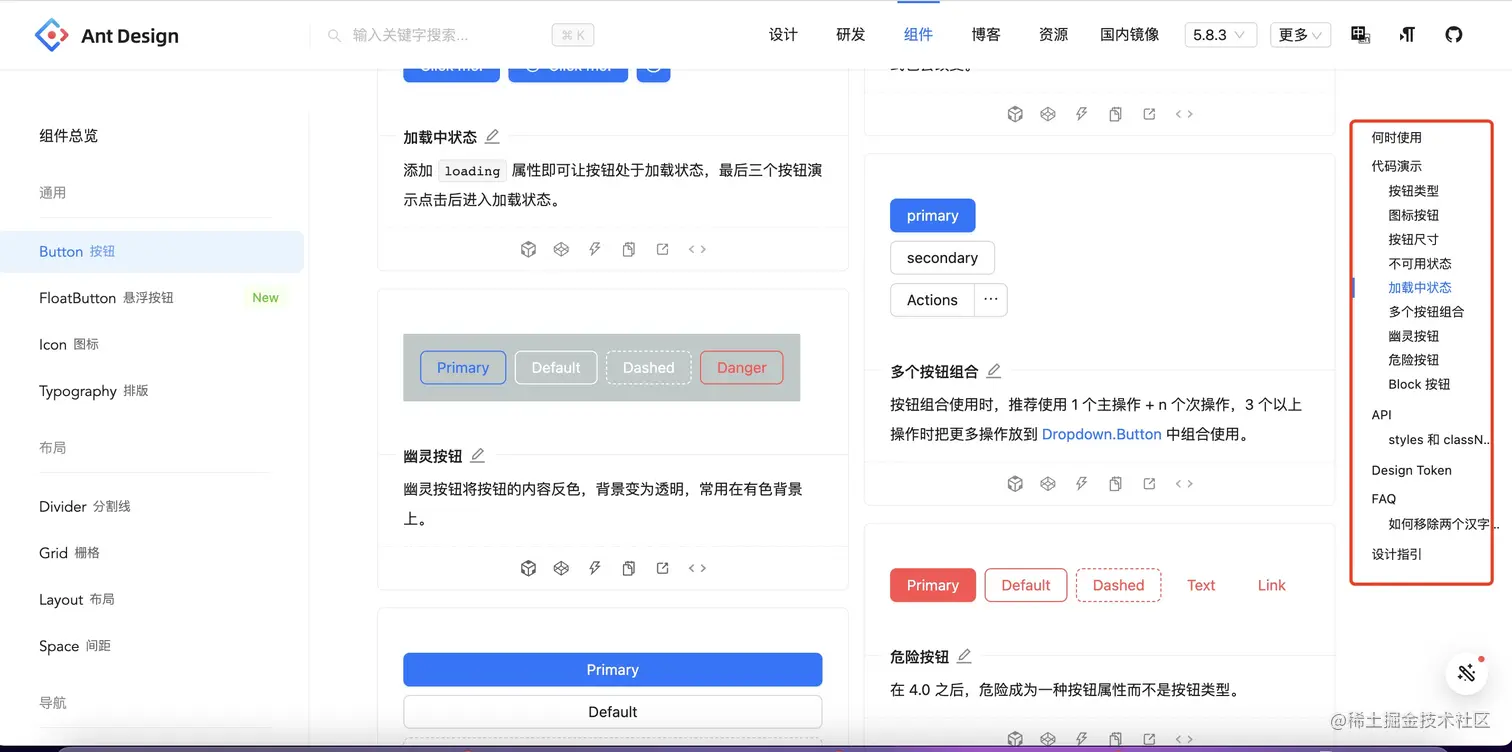Click the blue-outlined ghost Primary button
This screenshot has width=1512, height=752.
coord(463,368)
